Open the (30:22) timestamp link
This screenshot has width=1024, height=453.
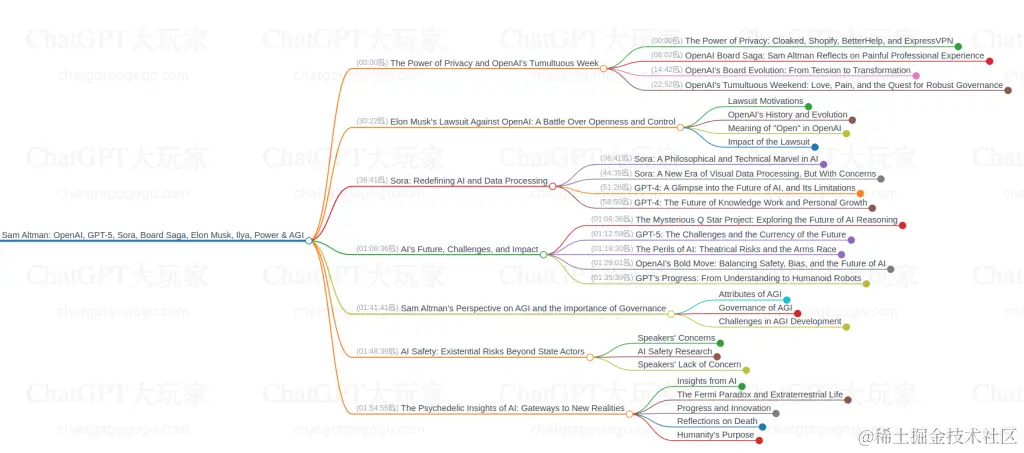(x=372, y=121)
